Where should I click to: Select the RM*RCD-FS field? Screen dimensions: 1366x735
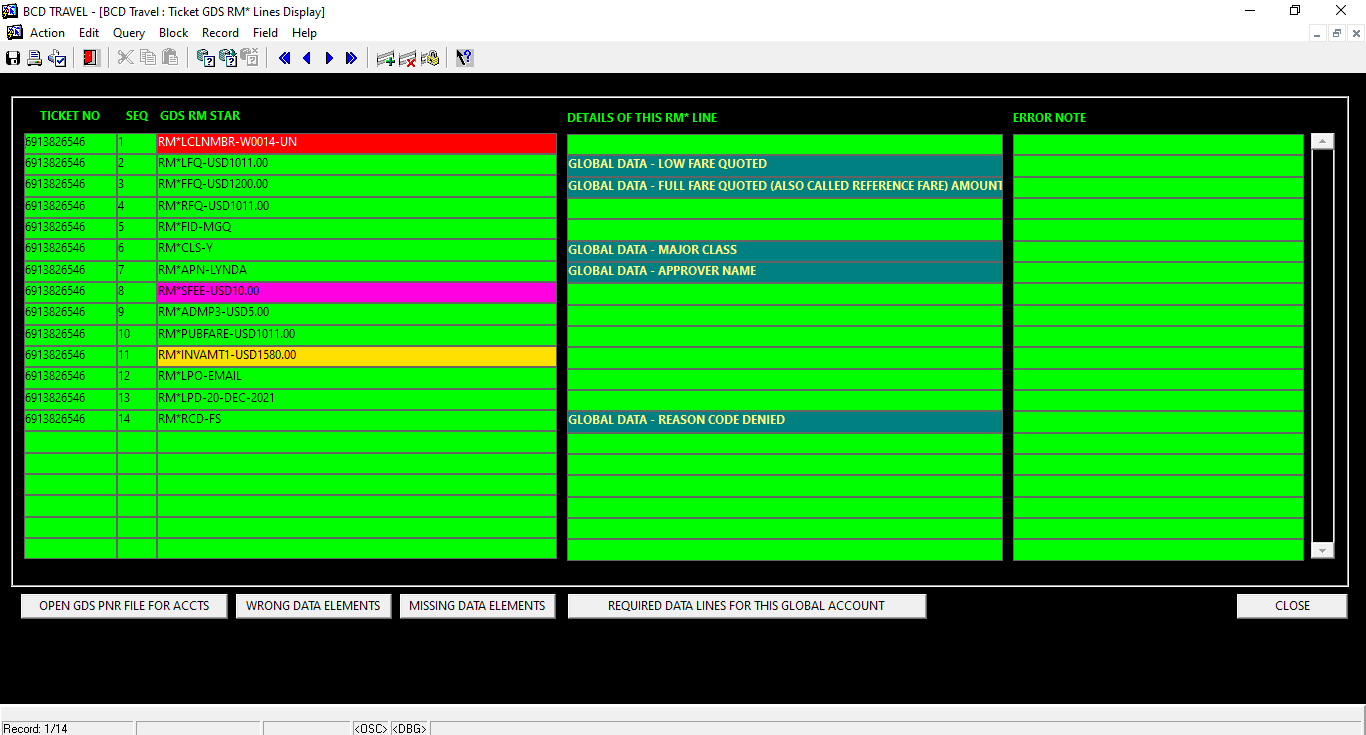pyautogui.click(x=356, y=420)
